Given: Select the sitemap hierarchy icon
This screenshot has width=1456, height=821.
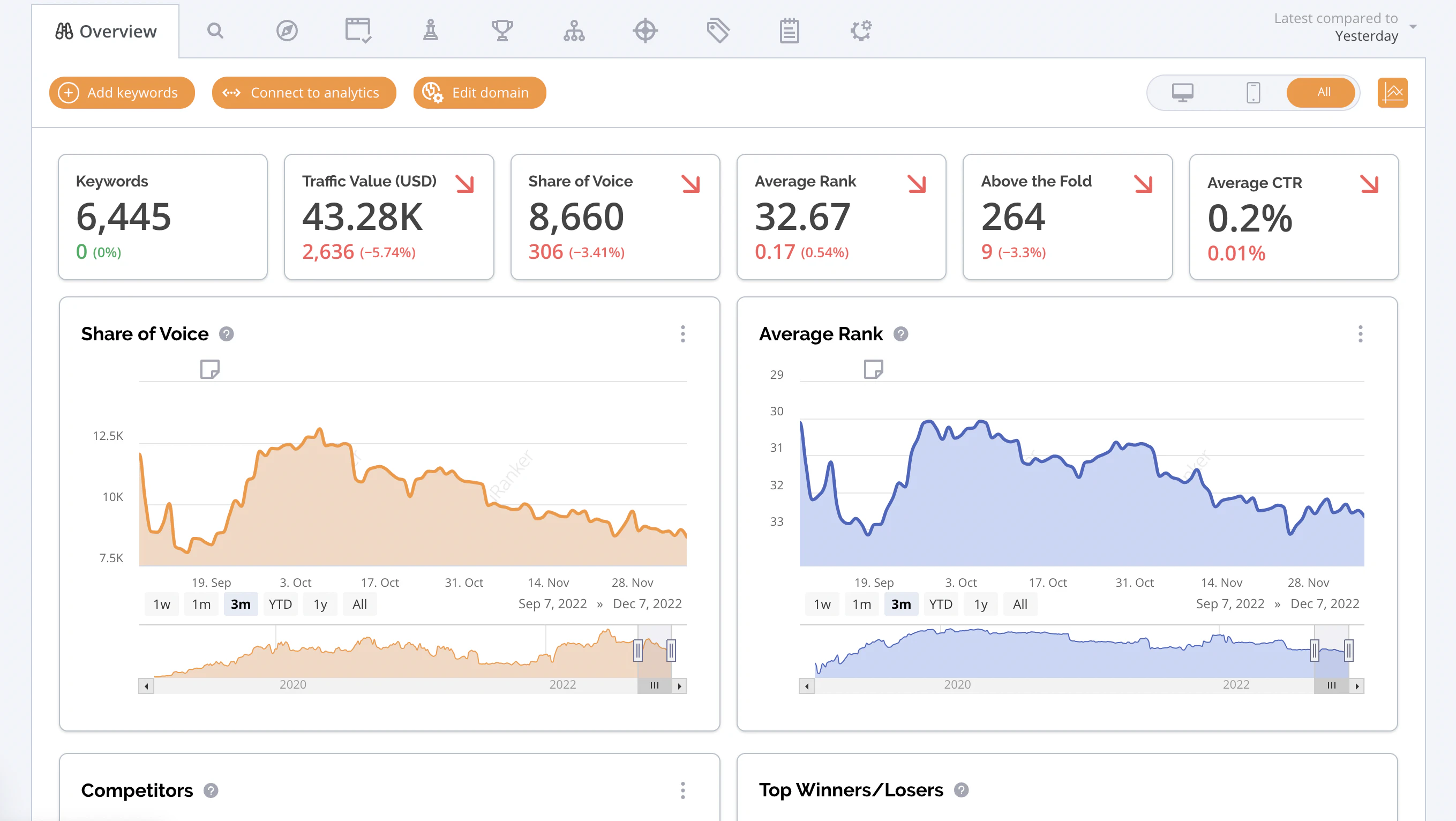Looking at the screenshot, I should coord(574,31).
